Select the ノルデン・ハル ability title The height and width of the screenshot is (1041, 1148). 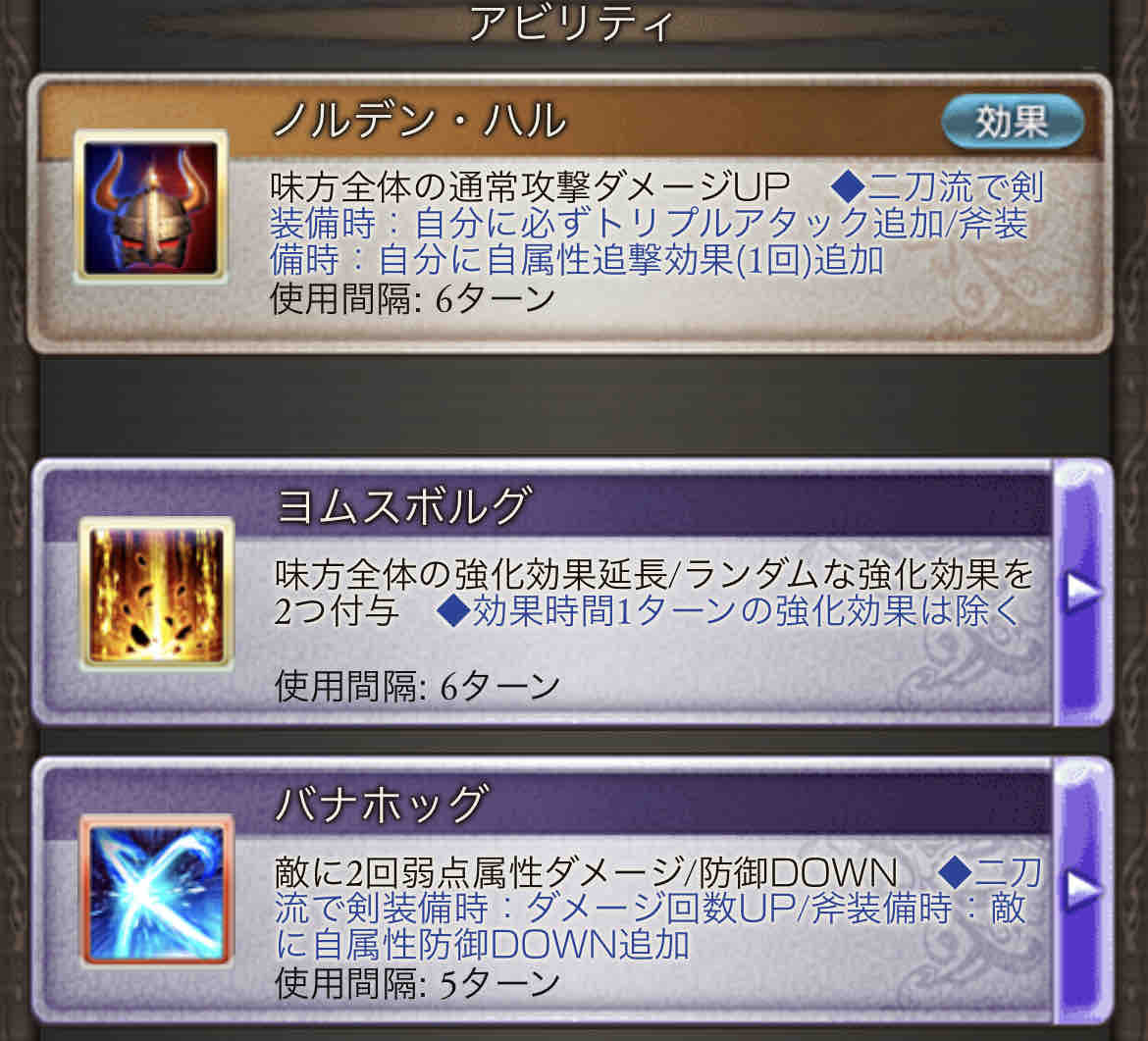click(419, 121)
